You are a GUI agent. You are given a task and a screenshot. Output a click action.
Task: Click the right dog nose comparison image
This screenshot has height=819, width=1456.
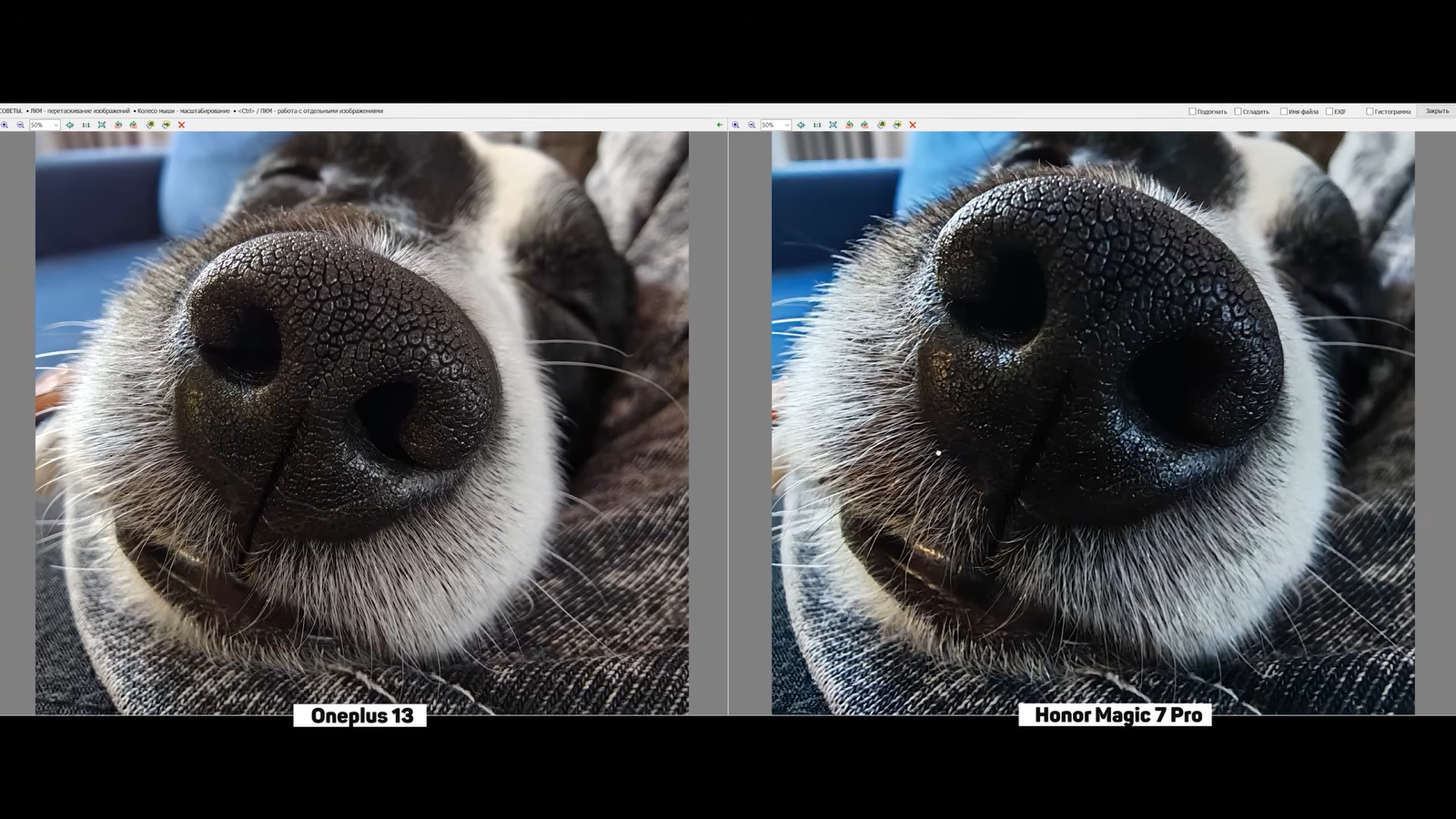coord(1093,423)
